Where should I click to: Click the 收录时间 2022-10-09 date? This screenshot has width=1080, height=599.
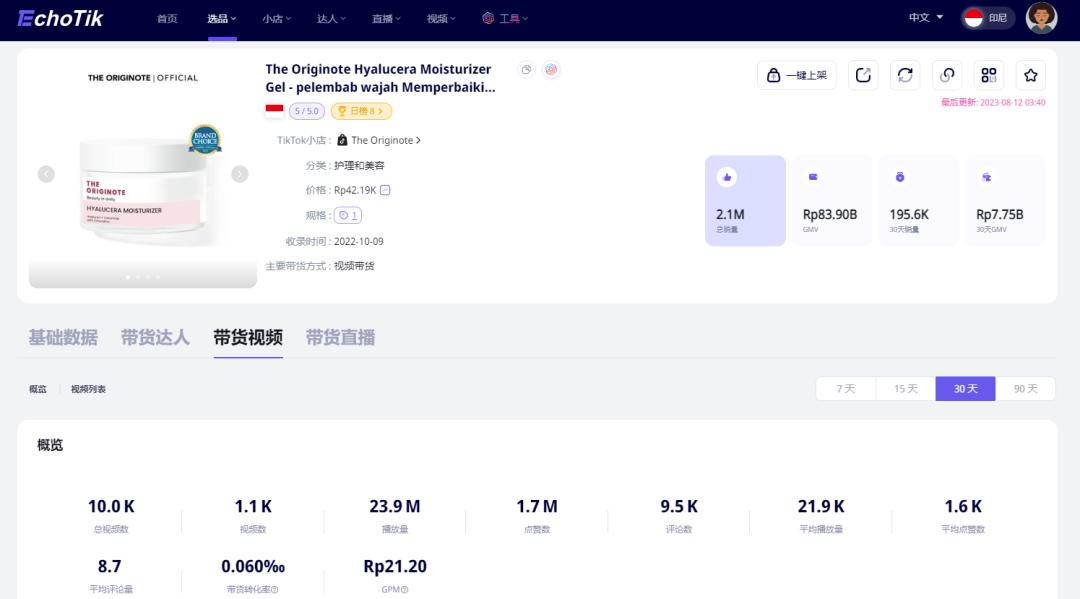[x=359, y=242]
